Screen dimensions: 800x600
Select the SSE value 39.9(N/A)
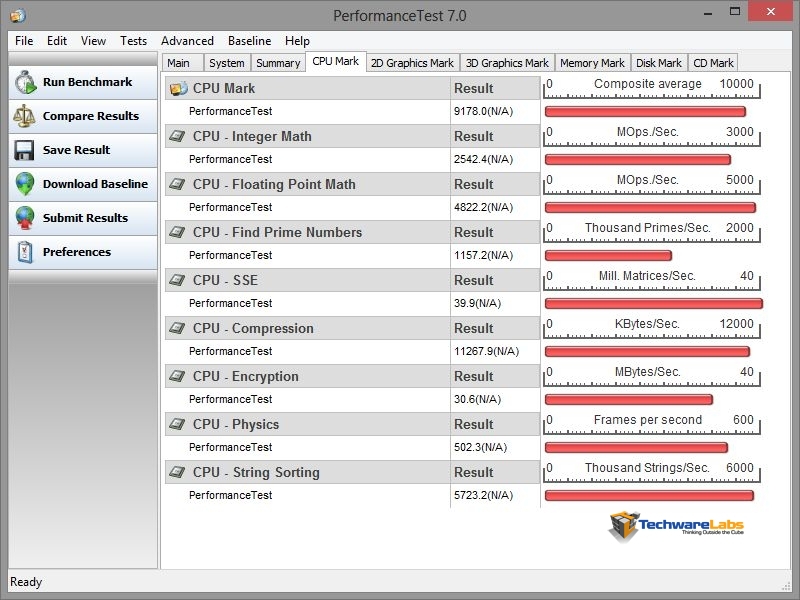(478, 303)
